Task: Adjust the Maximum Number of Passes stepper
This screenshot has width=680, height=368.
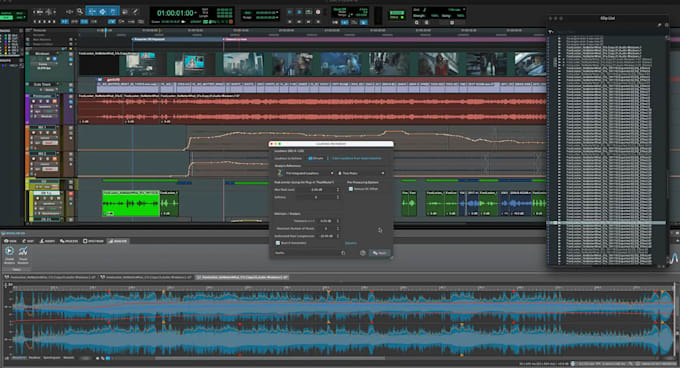Action: pos(338,228)
